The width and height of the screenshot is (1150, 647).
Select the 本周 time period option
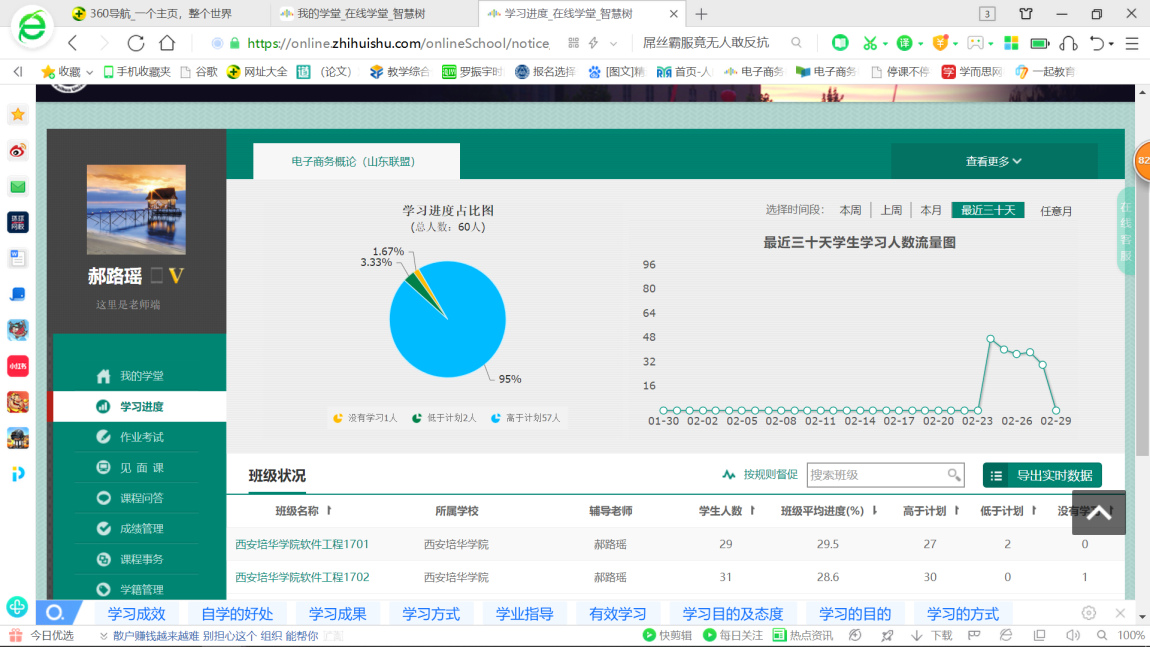[850, 210]
